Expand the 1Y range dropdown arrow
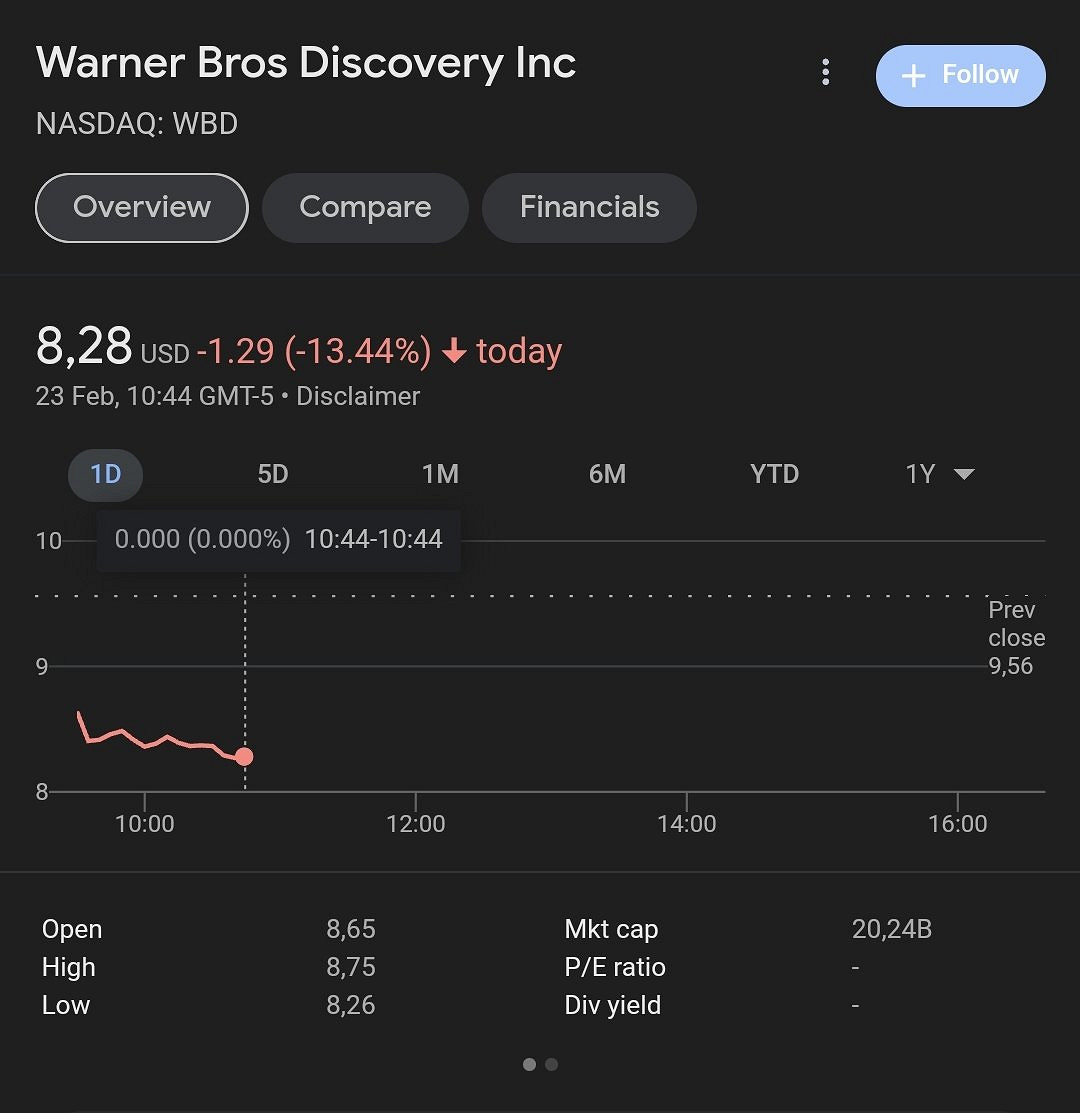 [964, 474]
